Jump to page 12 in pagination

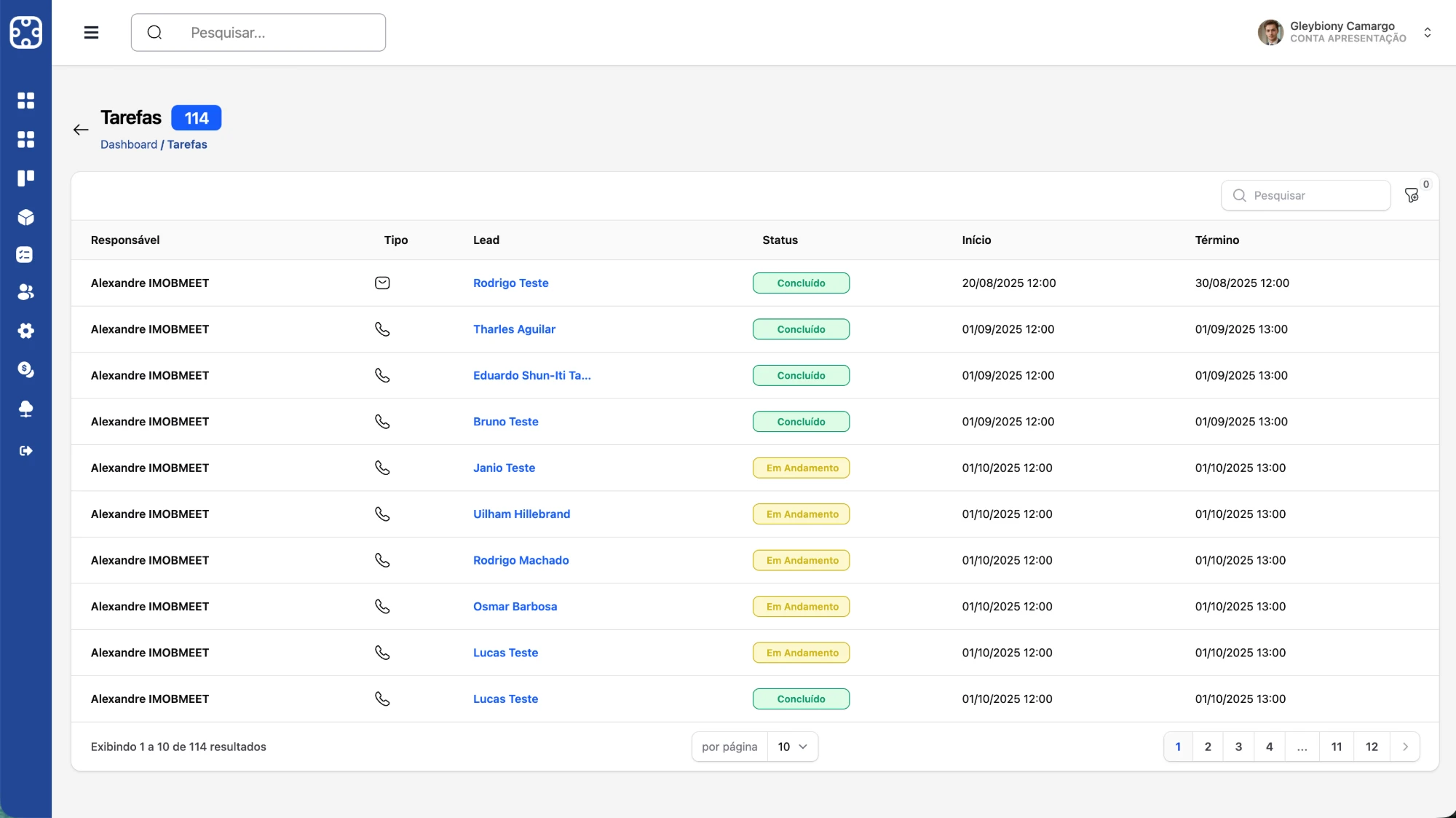pos(1372,747)
